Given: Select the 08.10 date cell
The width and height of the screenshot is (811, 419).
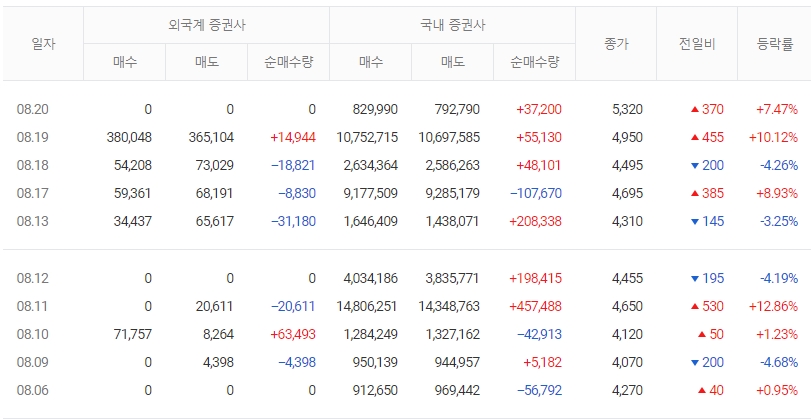Looking at the screenshot, I should [33, 334].
